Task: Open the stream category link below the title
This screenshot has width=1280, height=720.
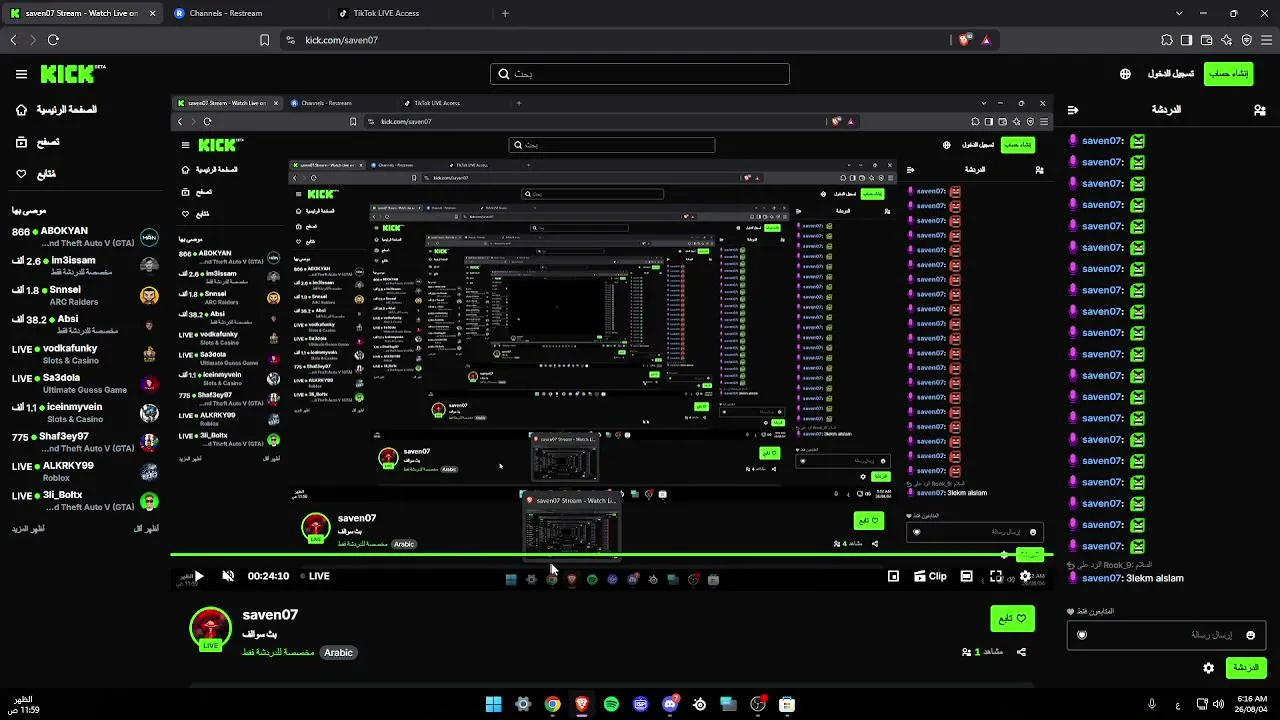Action: [x=278, y=652]
